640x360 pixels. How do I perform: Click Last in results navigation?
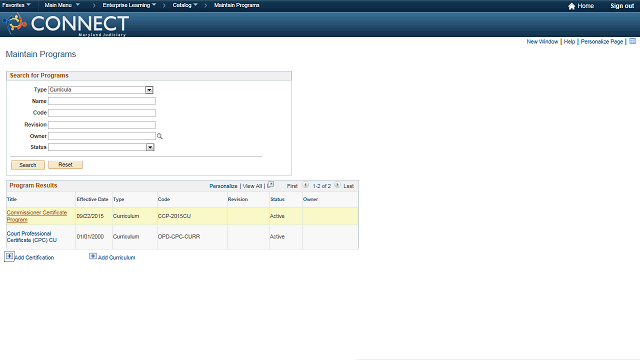click(349, 186)
